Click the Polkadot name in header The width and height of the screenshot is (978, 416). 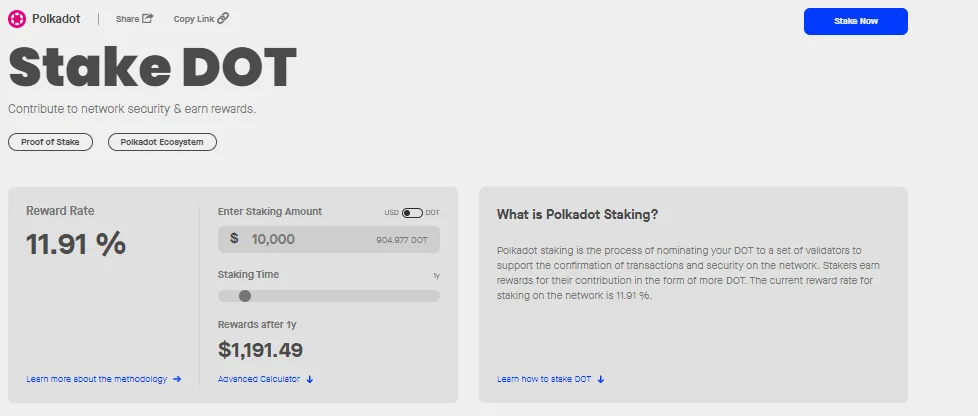56,18
